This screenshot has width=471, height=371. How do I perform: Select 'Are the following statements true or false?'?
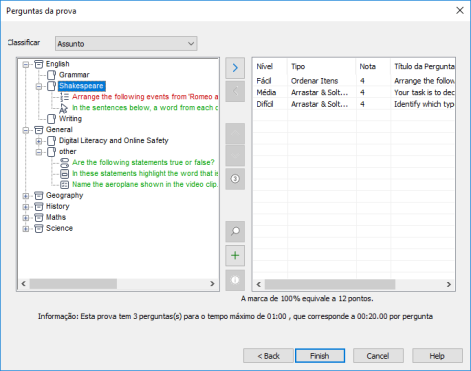(143, 163)
